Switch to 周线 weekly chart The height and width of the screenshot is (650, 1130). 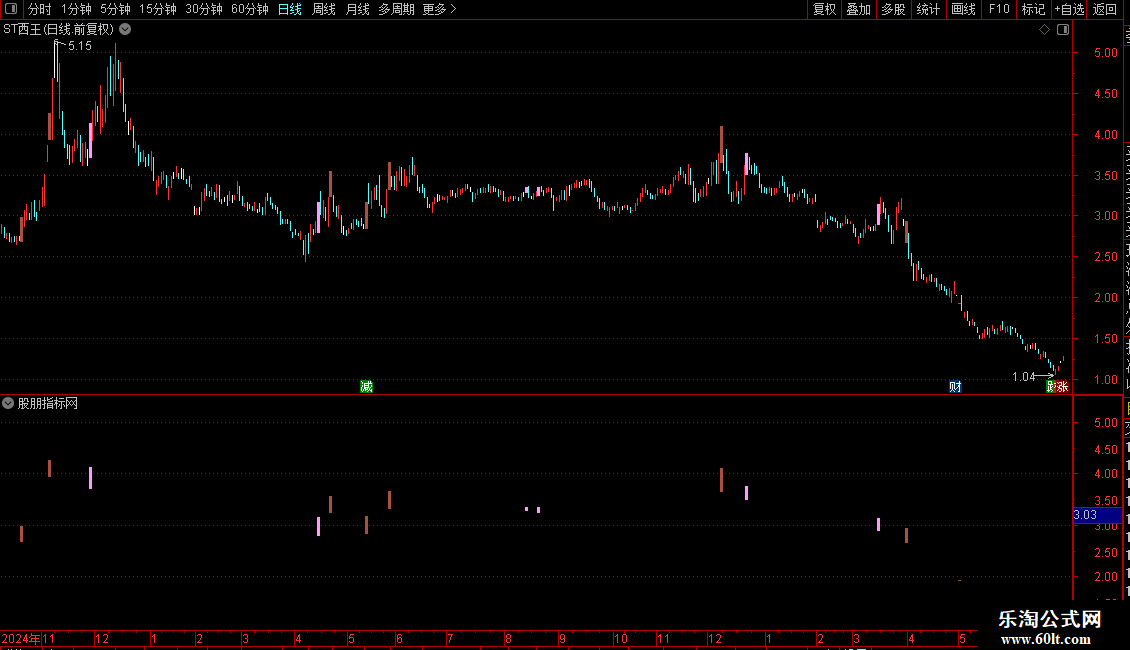click(x=324, y=9)
